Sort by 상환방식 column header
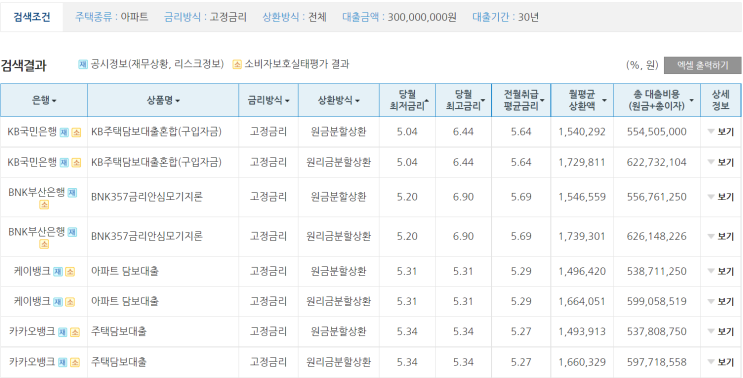 [339, 100]
